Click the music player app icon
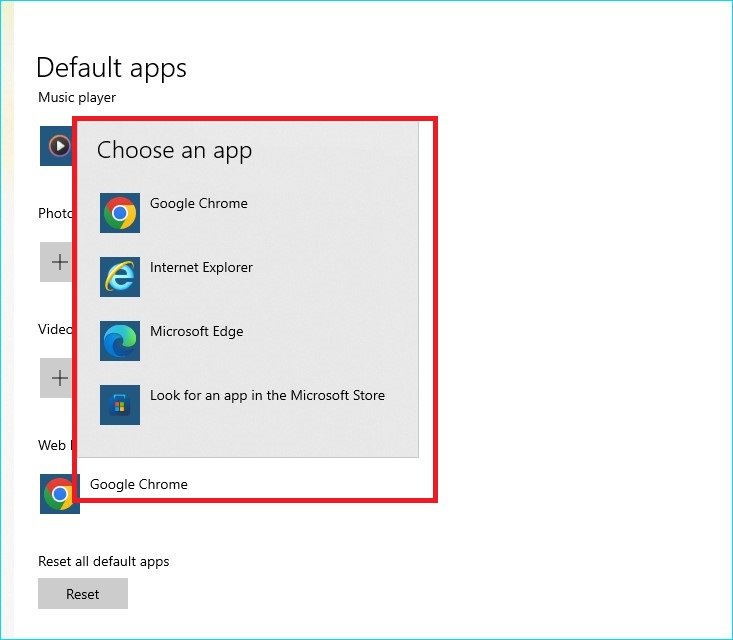The image size is (733, 640). pos(57,146)
